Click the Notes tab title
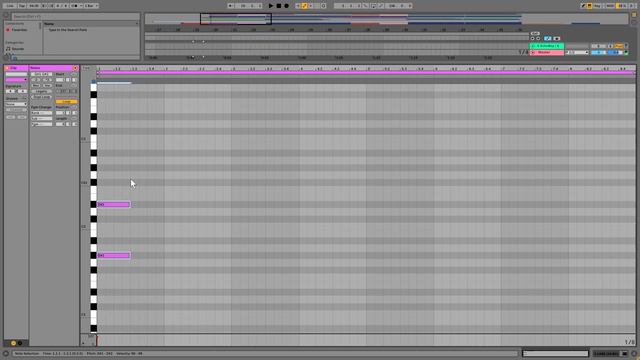 point(35,68)
